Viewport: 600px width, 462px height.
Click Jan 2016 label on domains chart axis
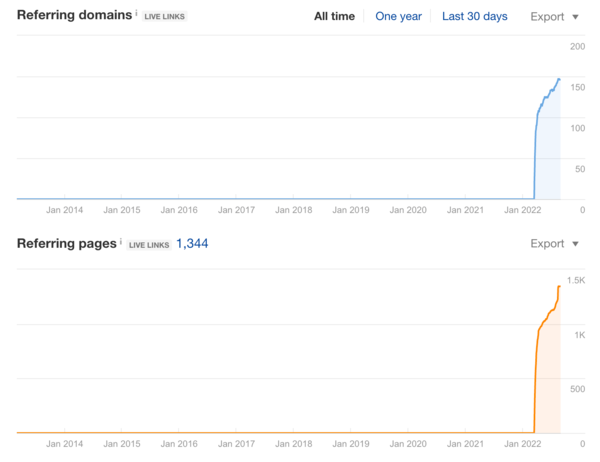pyautogui.click(x=179, y=210)
